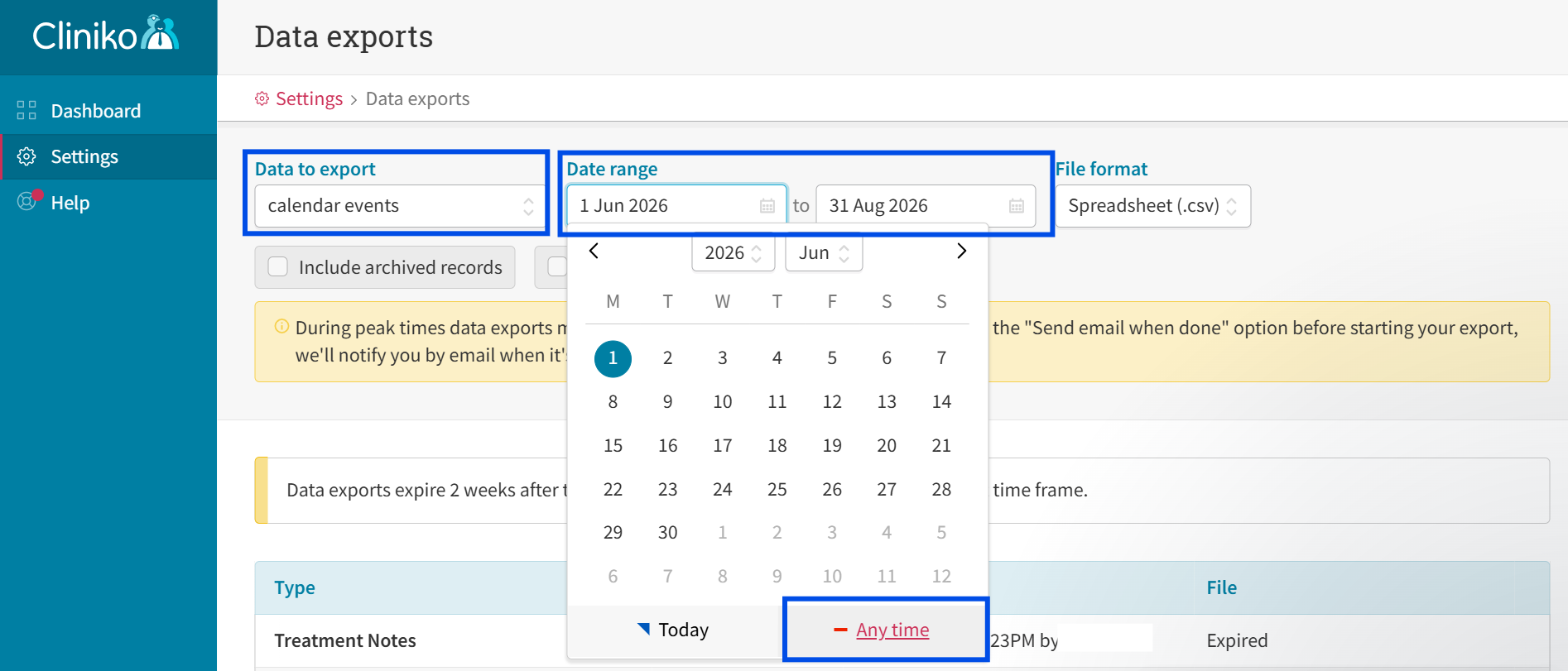Click the Cliniko logo
1568x671 pixels.
coord(105,35)
